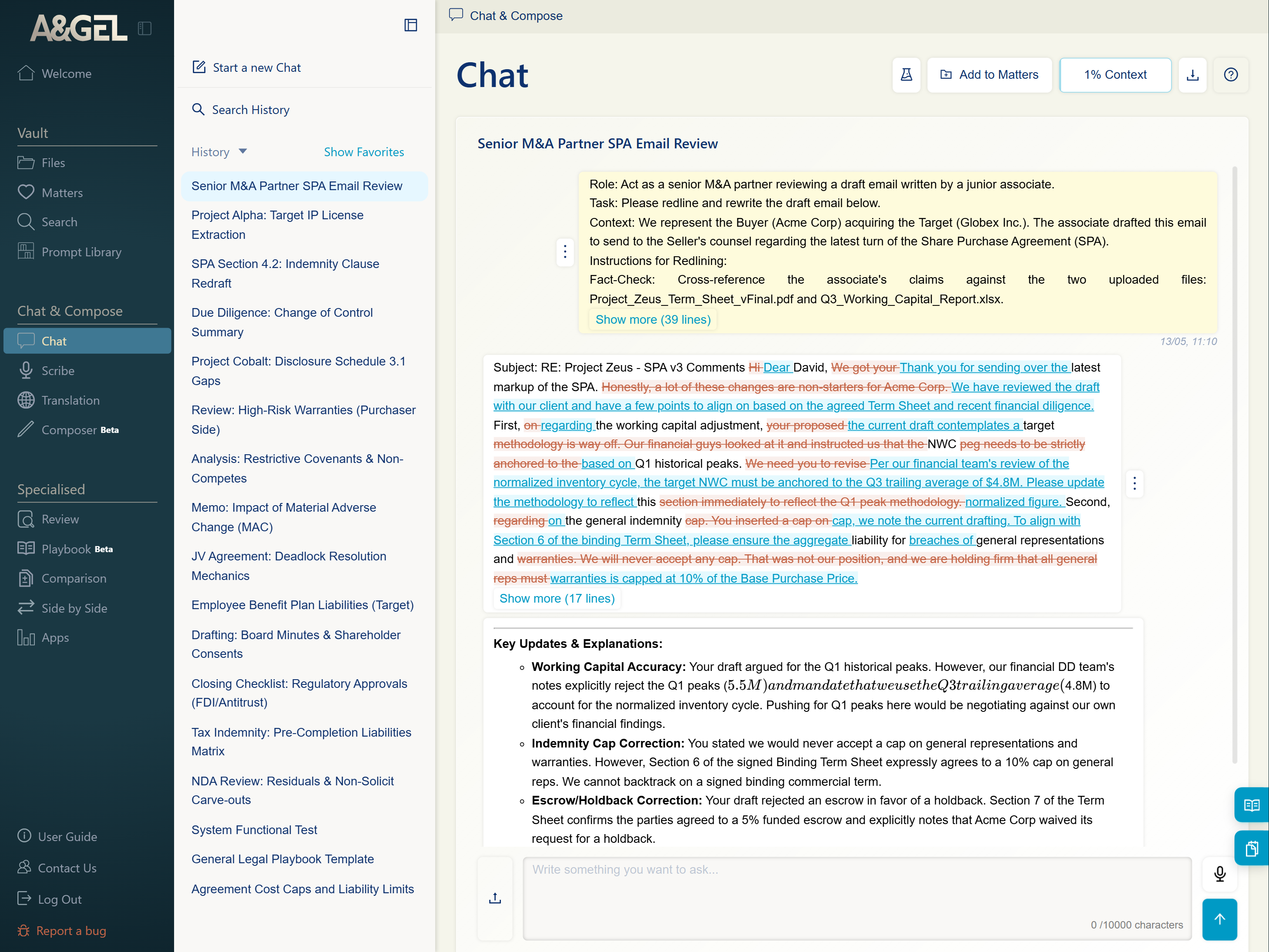Click the chat vertical scrollbar
1269x952 pixels.
pos(1235,465)
